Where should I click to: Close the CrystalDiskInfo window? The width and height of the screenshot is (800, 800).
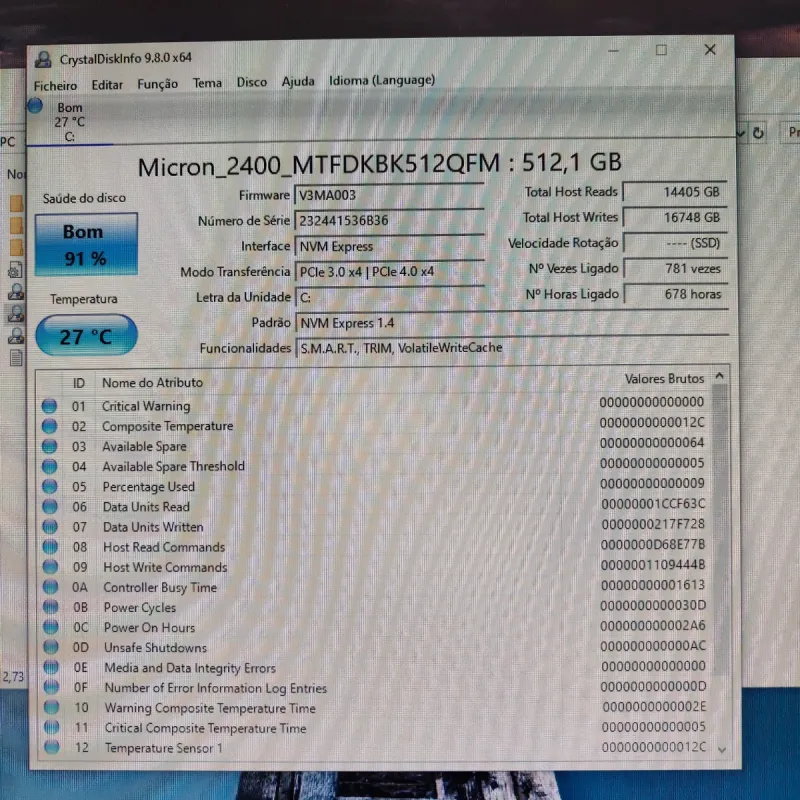pos(710,49)
